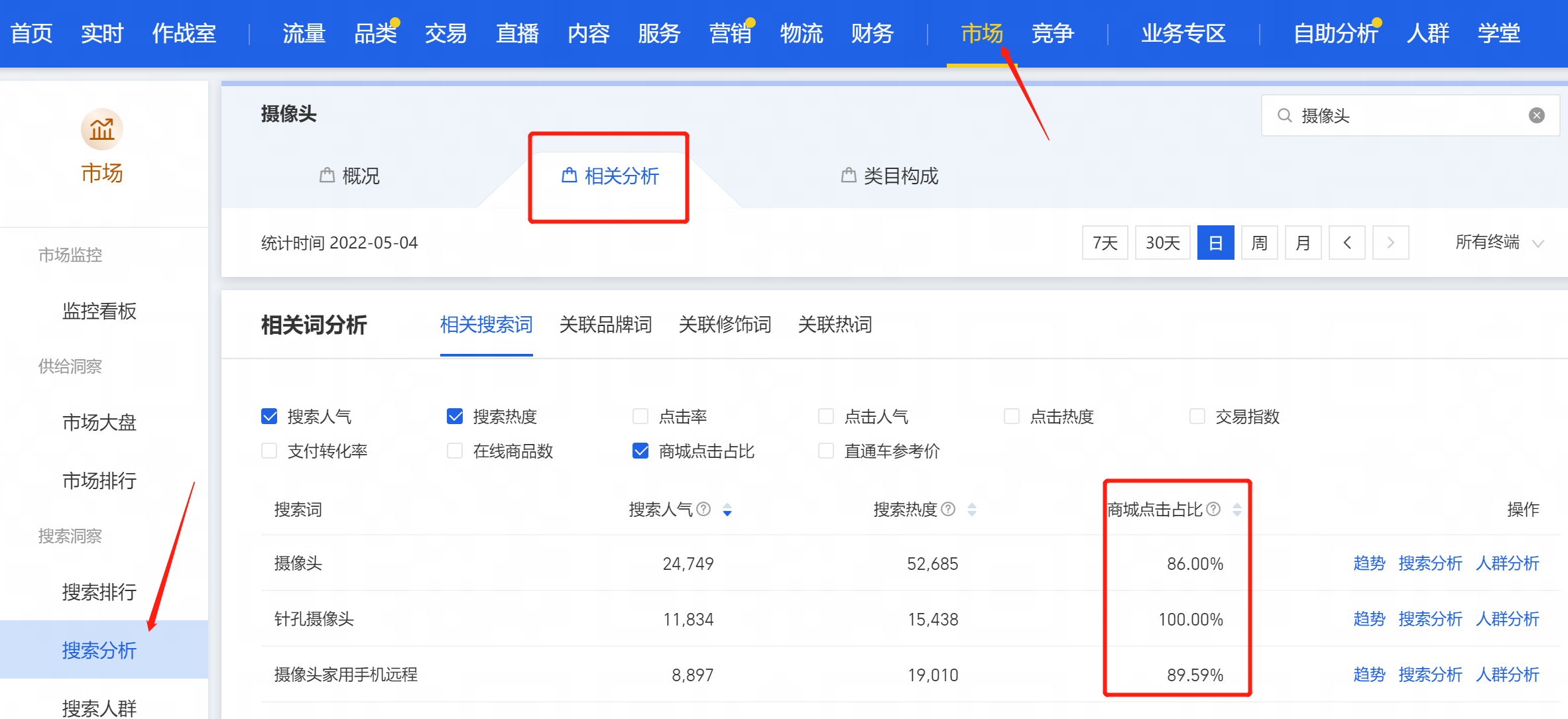
Task: Open the 人群 top menu
Action: click(x=1428, y=33)
